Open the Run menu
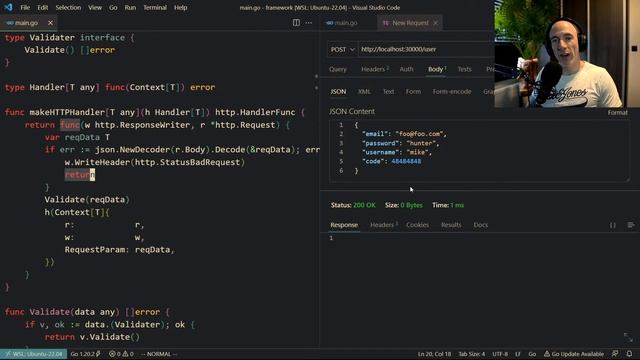The image size is (640, 360). click(x=130, y=7)
